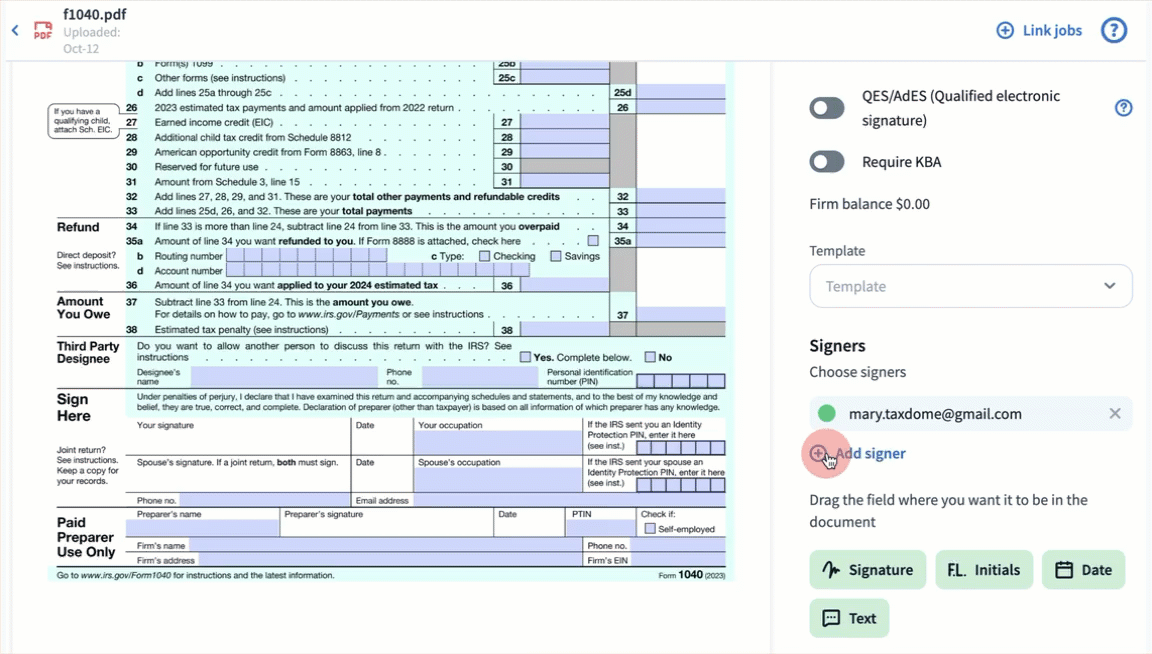This screenshot has width=1152, height=654.
Task: Check the Self-employed checkbox in Paid Preparer section
Action: coord(650,529)
